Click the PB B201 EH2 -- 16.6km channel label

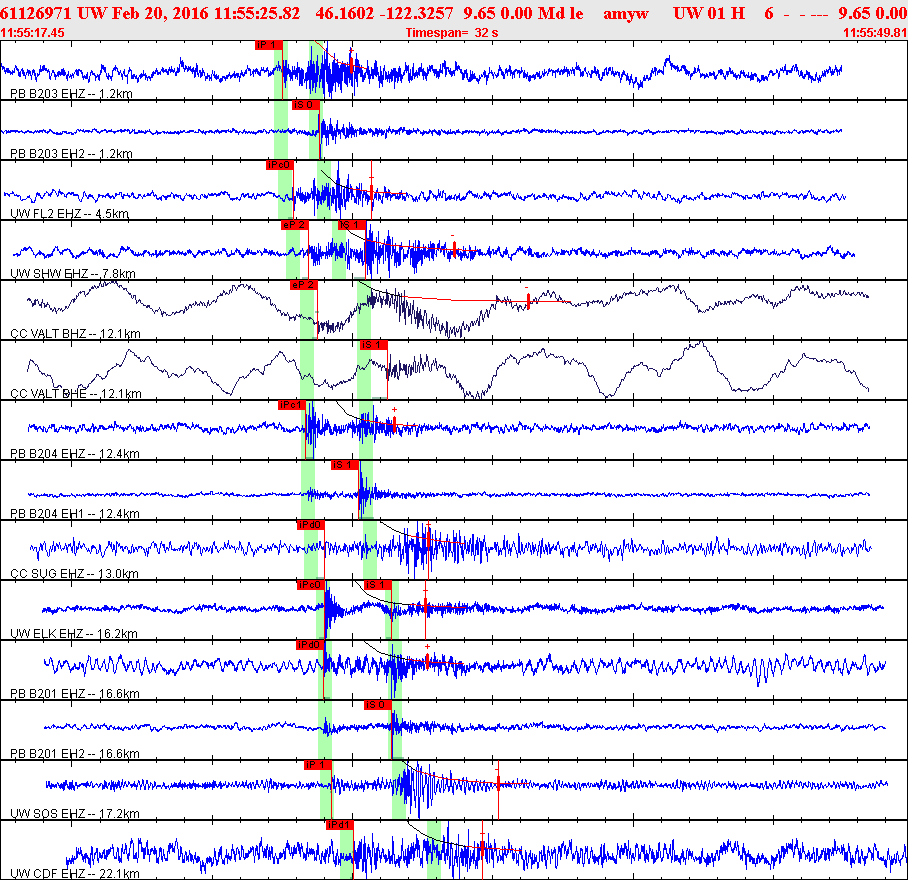[75, 753]
